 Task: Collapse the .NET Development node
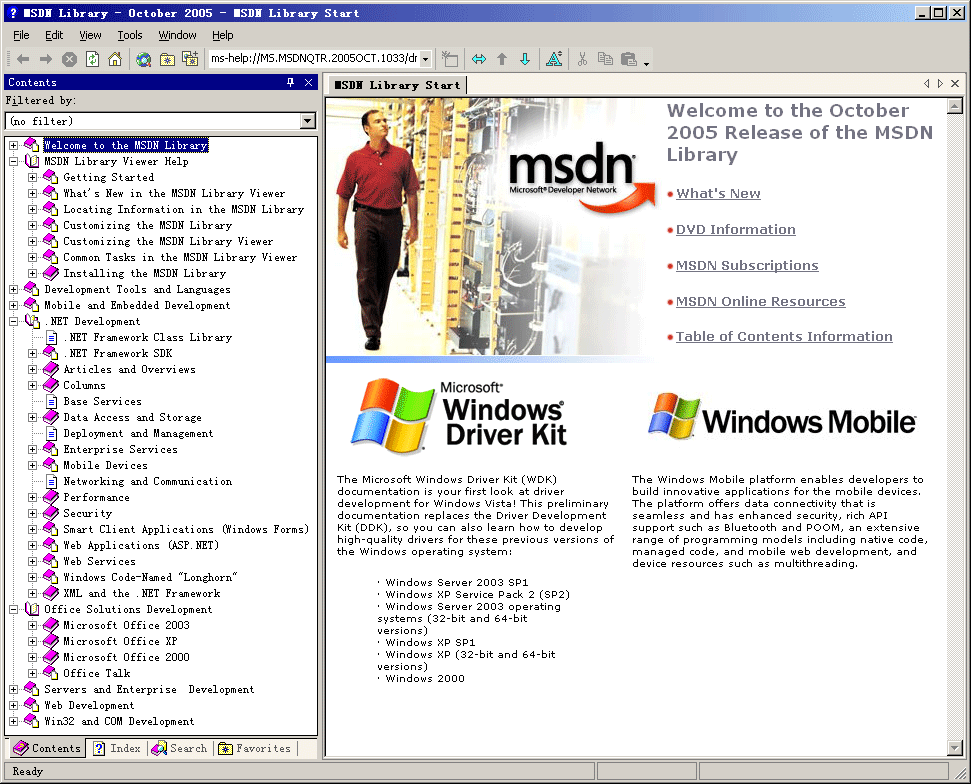point(14,321)
